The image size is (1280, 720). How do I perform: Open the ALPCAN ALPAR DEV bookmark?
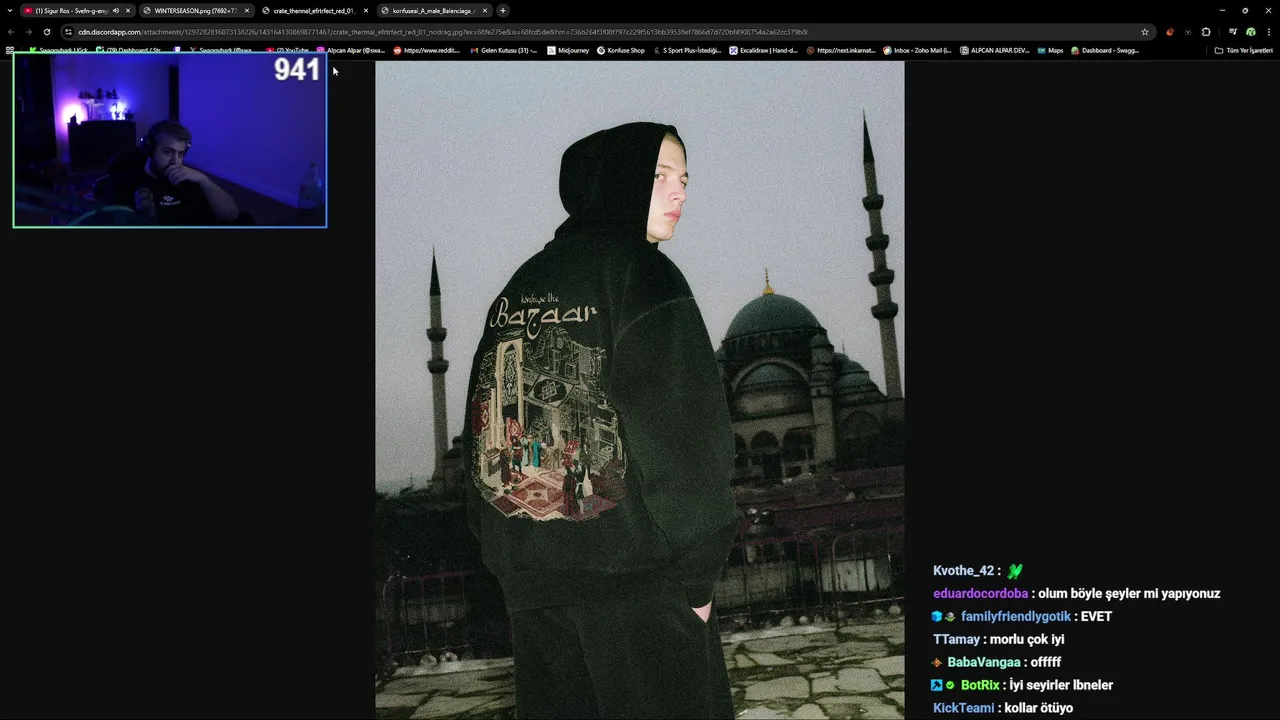point(994,50)
